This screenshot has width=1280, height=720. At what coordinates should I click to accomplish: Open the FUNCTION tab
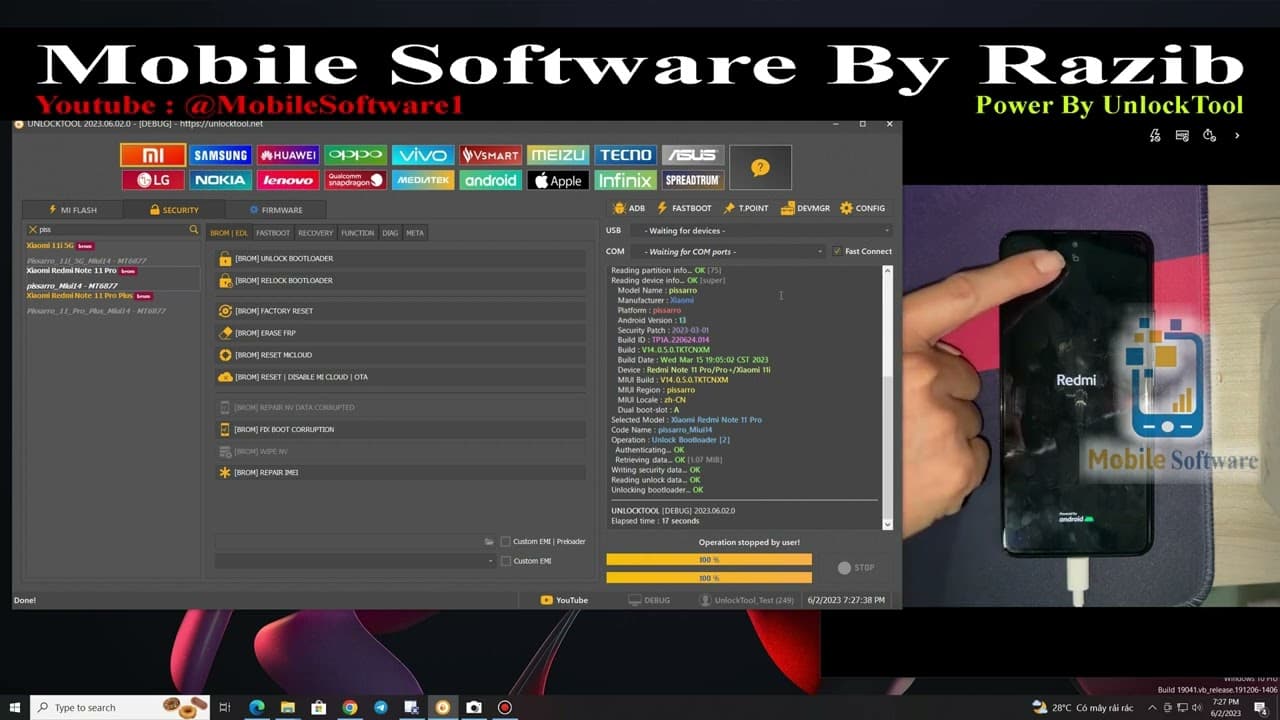(357, 233)
